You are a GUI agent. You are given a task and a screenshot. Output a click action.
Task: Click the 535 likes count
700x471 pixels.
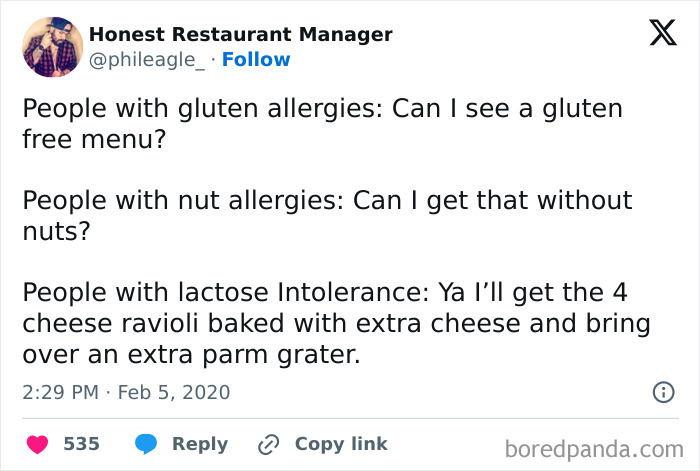81,444
